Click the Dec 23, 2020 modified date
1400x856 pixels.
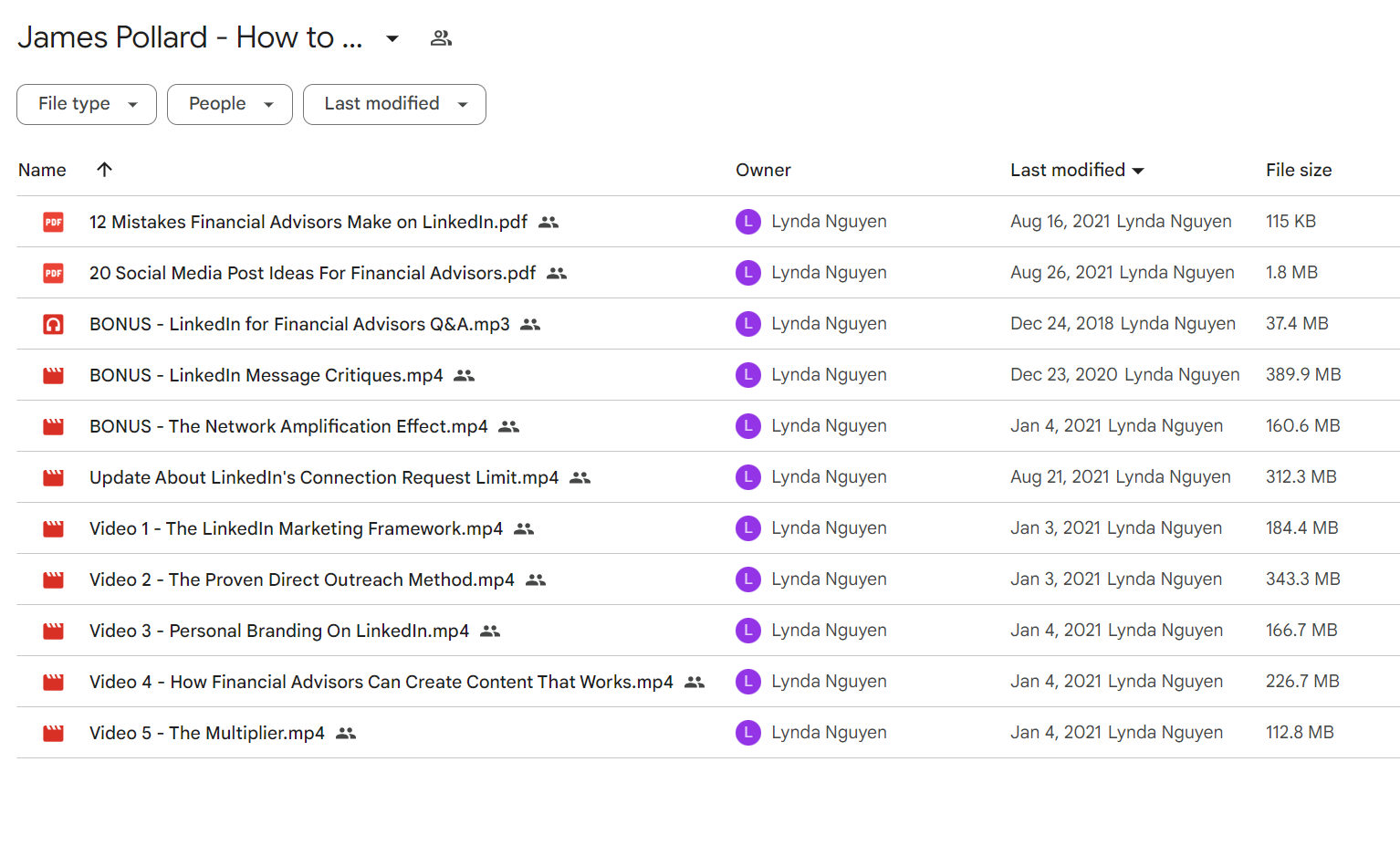click(1064, 375)
